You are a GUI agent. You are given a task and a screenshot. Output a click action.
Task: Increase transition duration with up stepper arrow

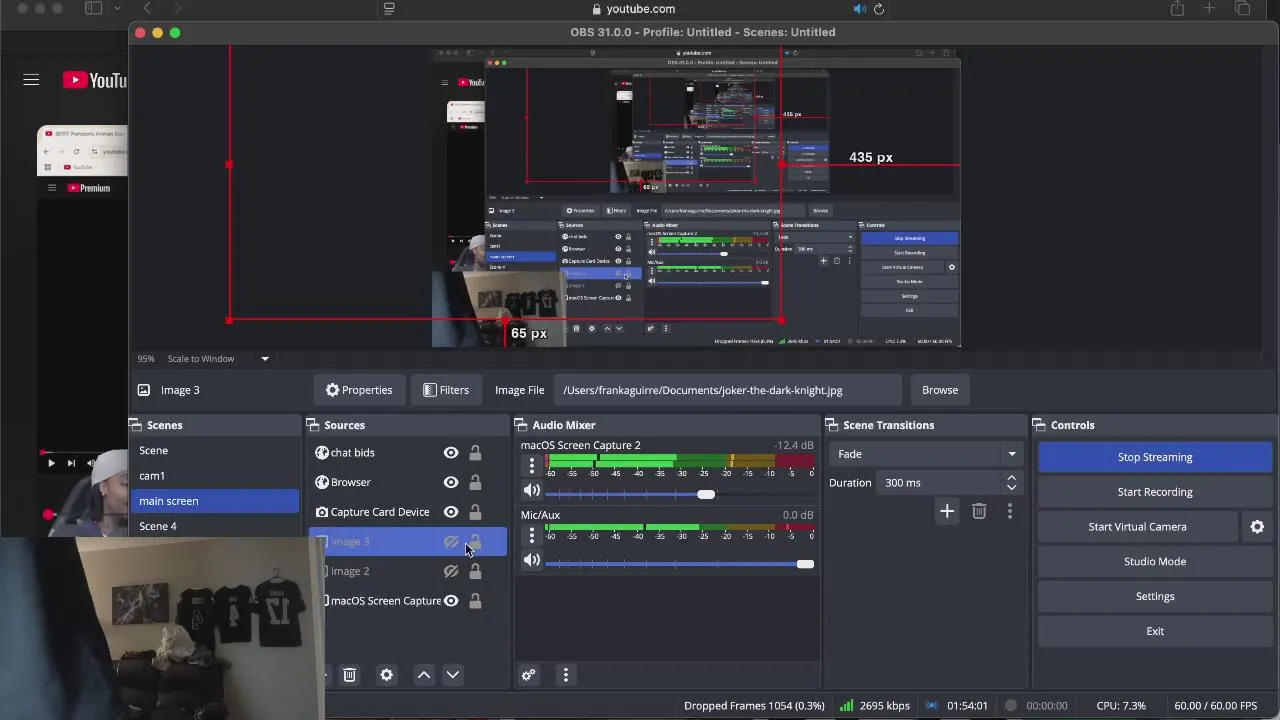(x=1011, y=478)
